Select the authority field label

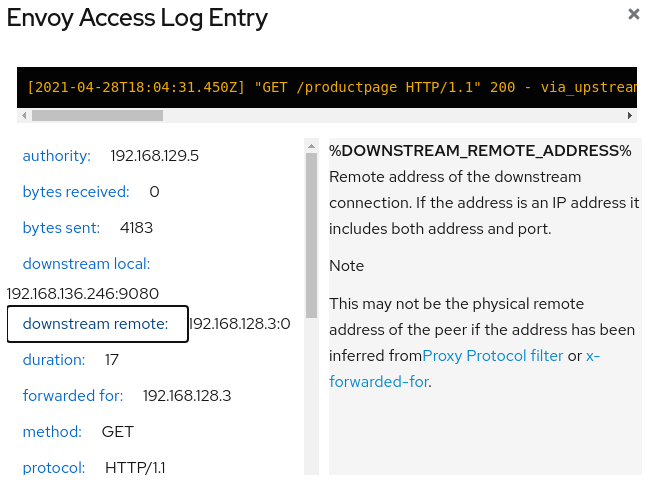56,156
